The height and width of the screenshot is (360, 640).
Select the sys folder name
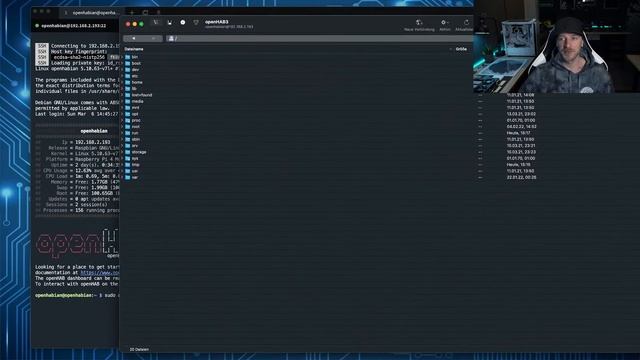[135, 158]
